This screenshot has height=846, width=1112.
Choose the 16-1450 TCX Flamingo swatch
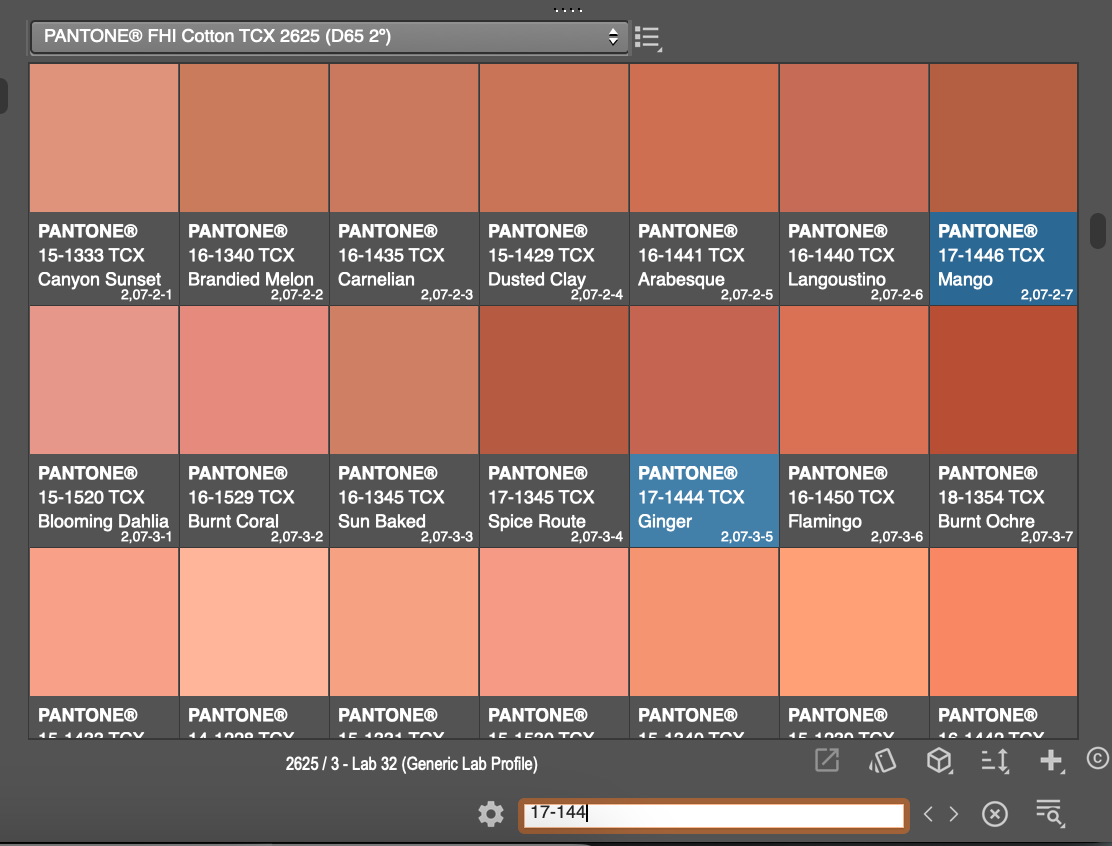(854, 380)
